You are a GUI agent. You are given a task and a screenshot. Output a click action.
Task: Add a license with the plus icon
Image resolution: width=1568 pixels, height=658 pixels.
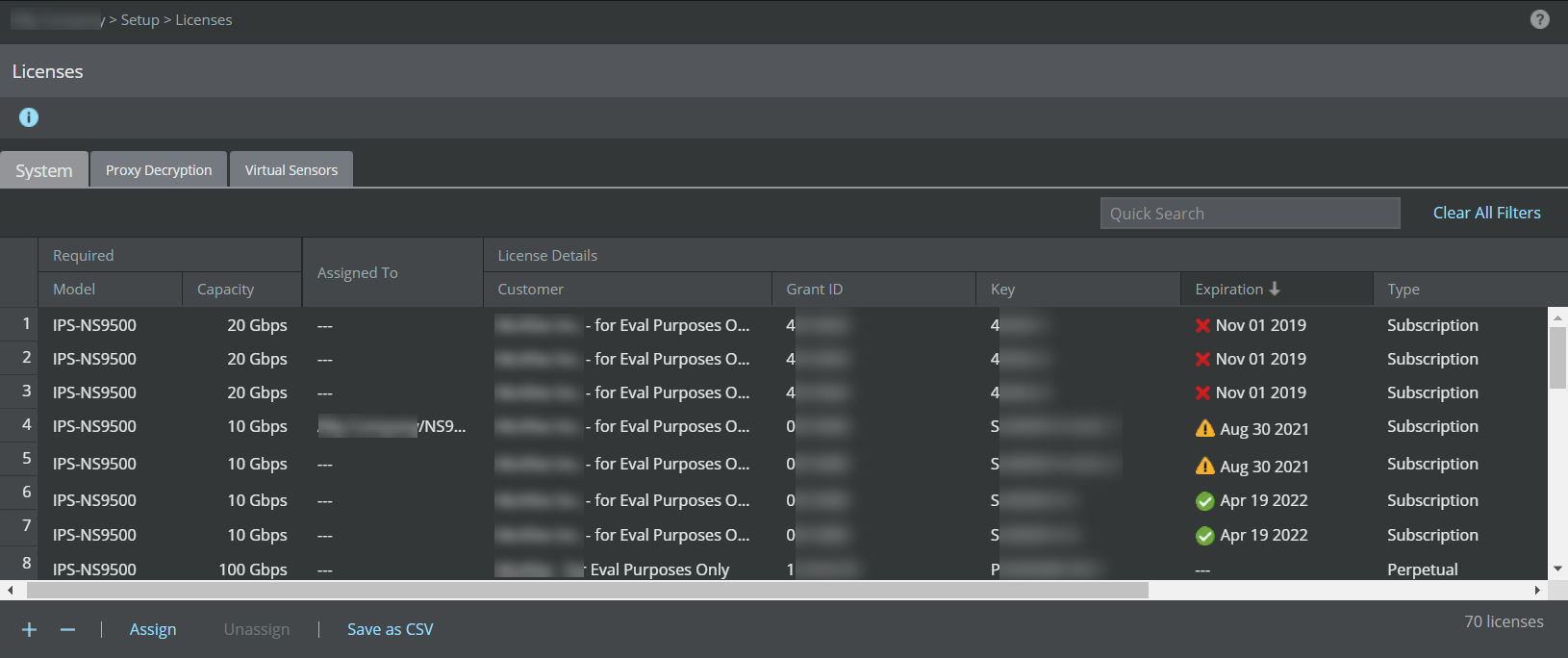pyautogui.click(x=29, y=629)
